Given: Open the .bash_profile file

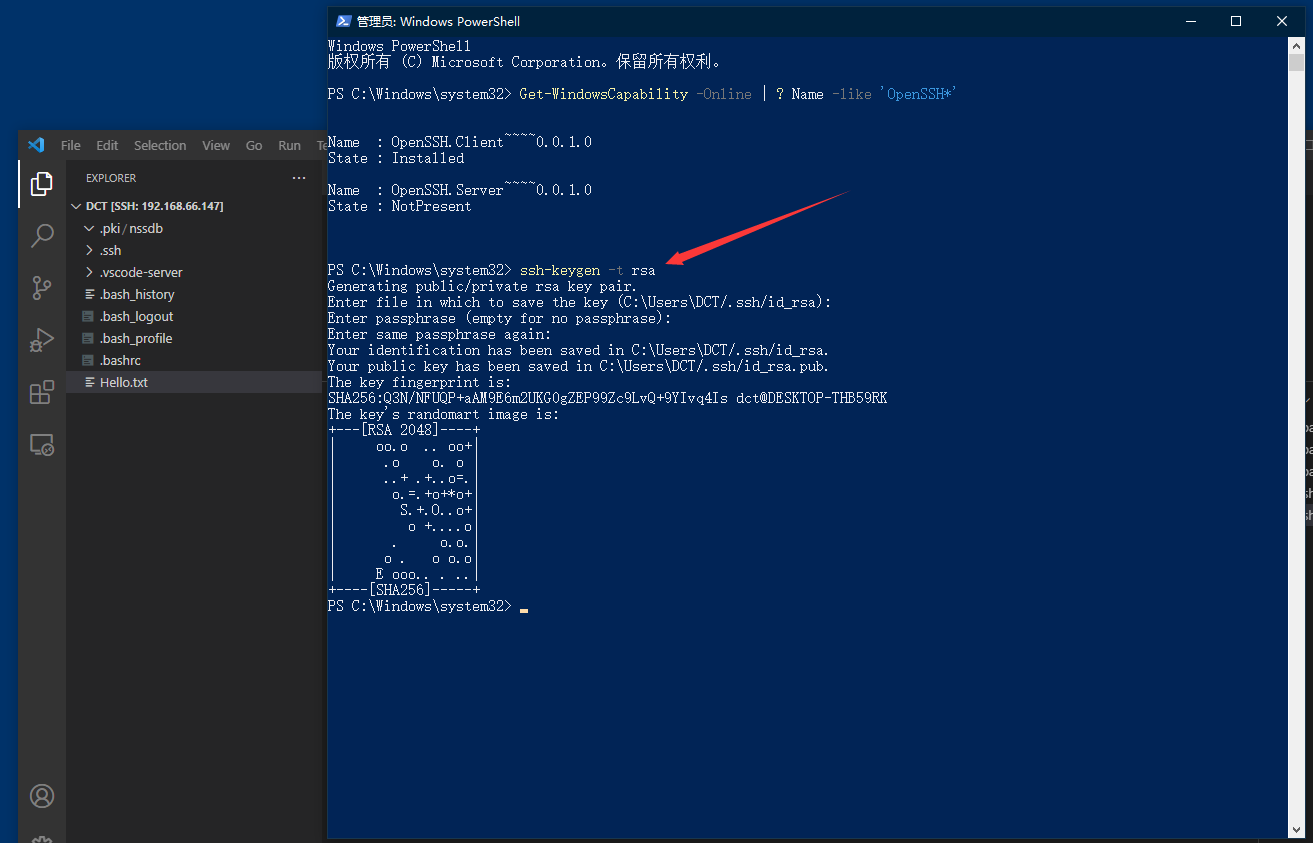Looking at the screenshot, I should 194,338.
